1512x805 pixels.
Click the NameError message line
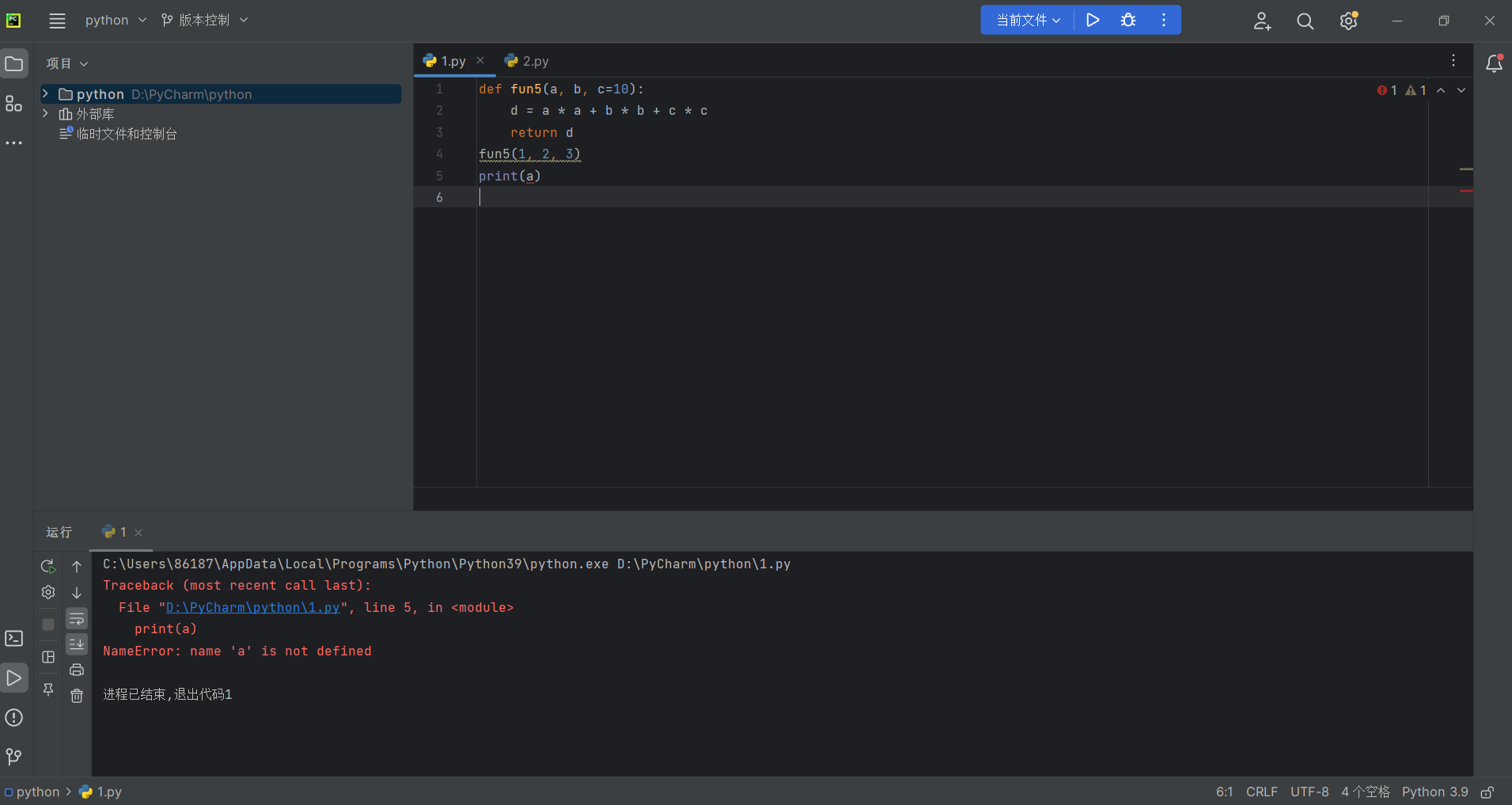click(x=237, y=651)
